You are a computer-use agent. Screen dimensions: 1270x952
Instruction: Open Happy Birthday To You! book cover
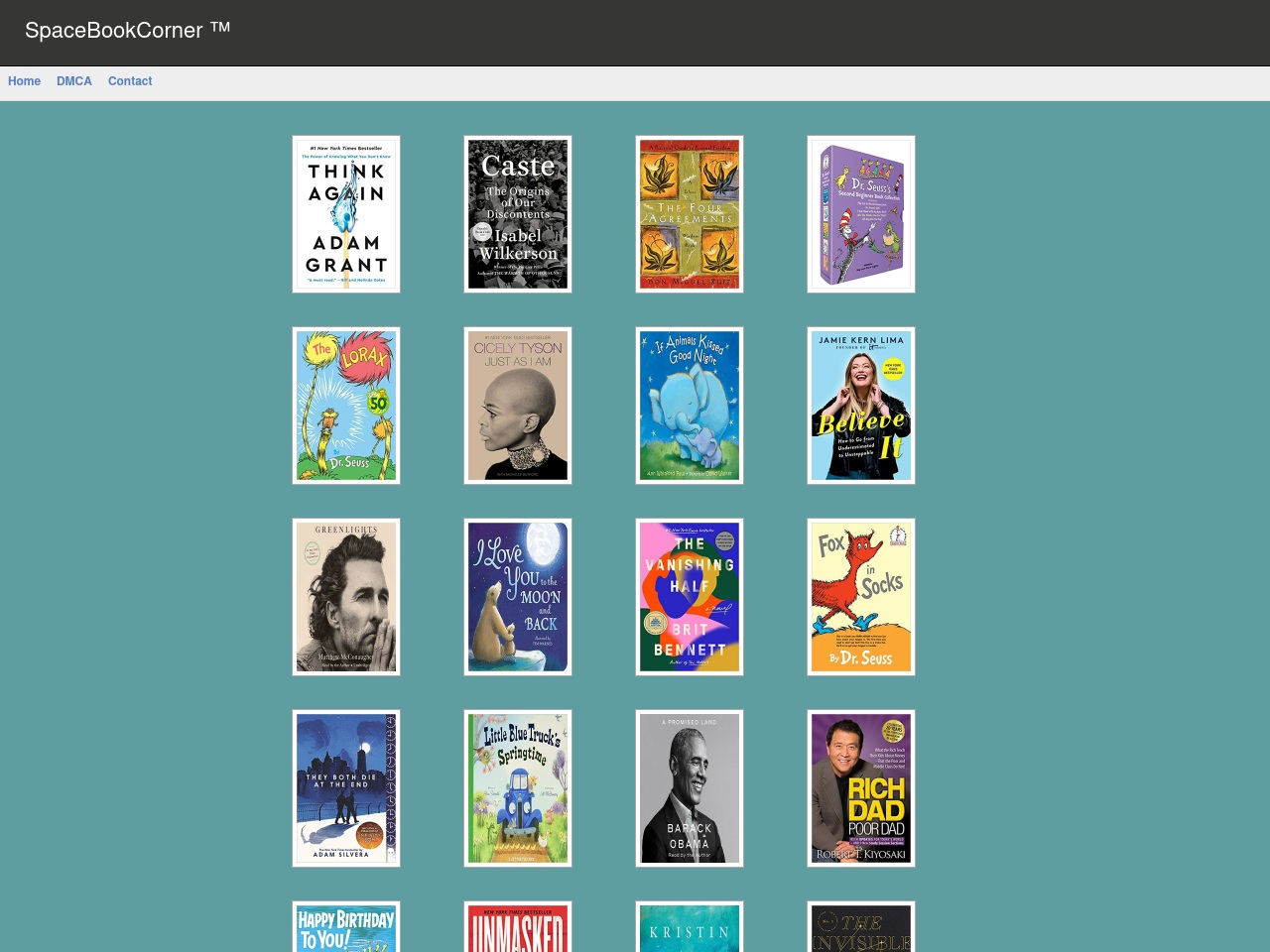click(346, 927)
